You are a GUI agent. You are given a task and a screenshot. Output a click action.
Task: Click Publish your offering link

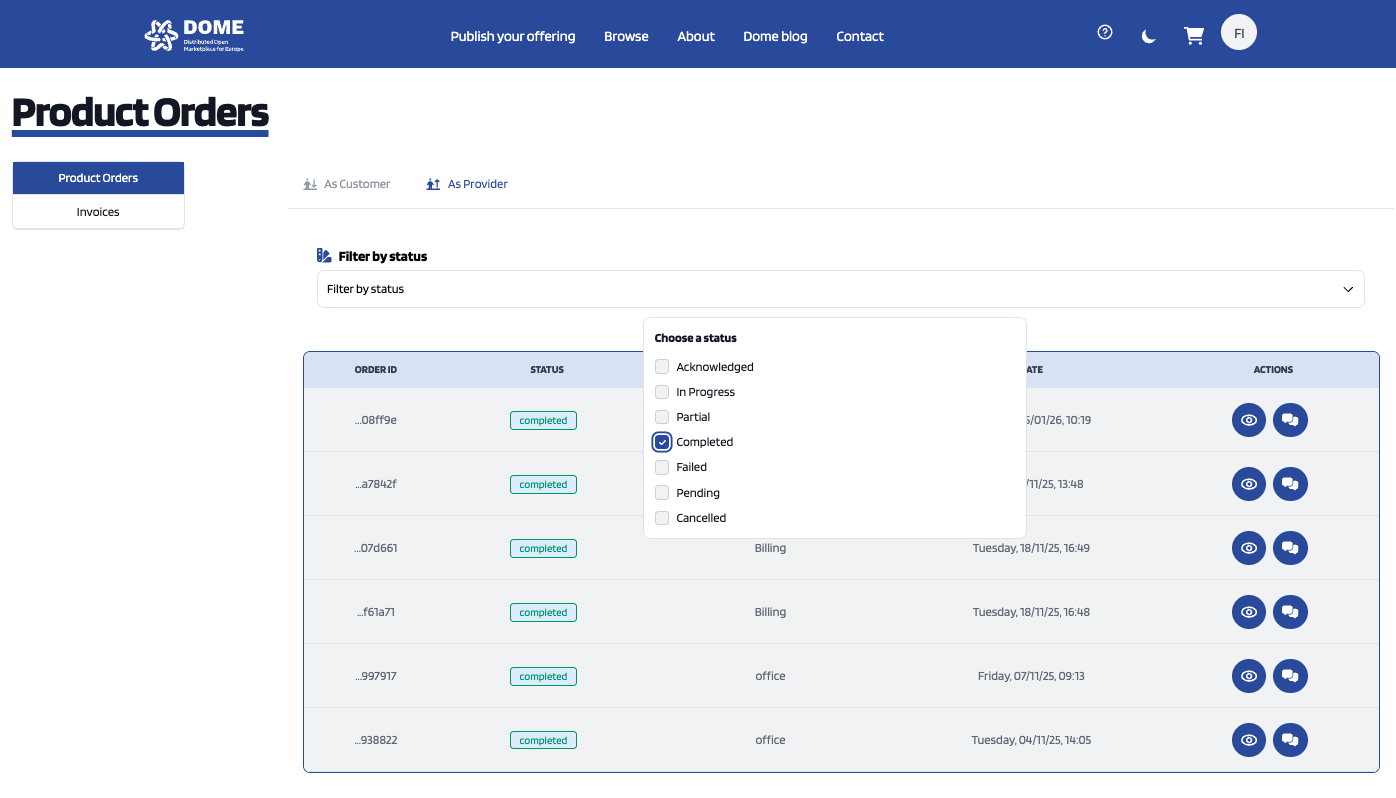point(512,36)
